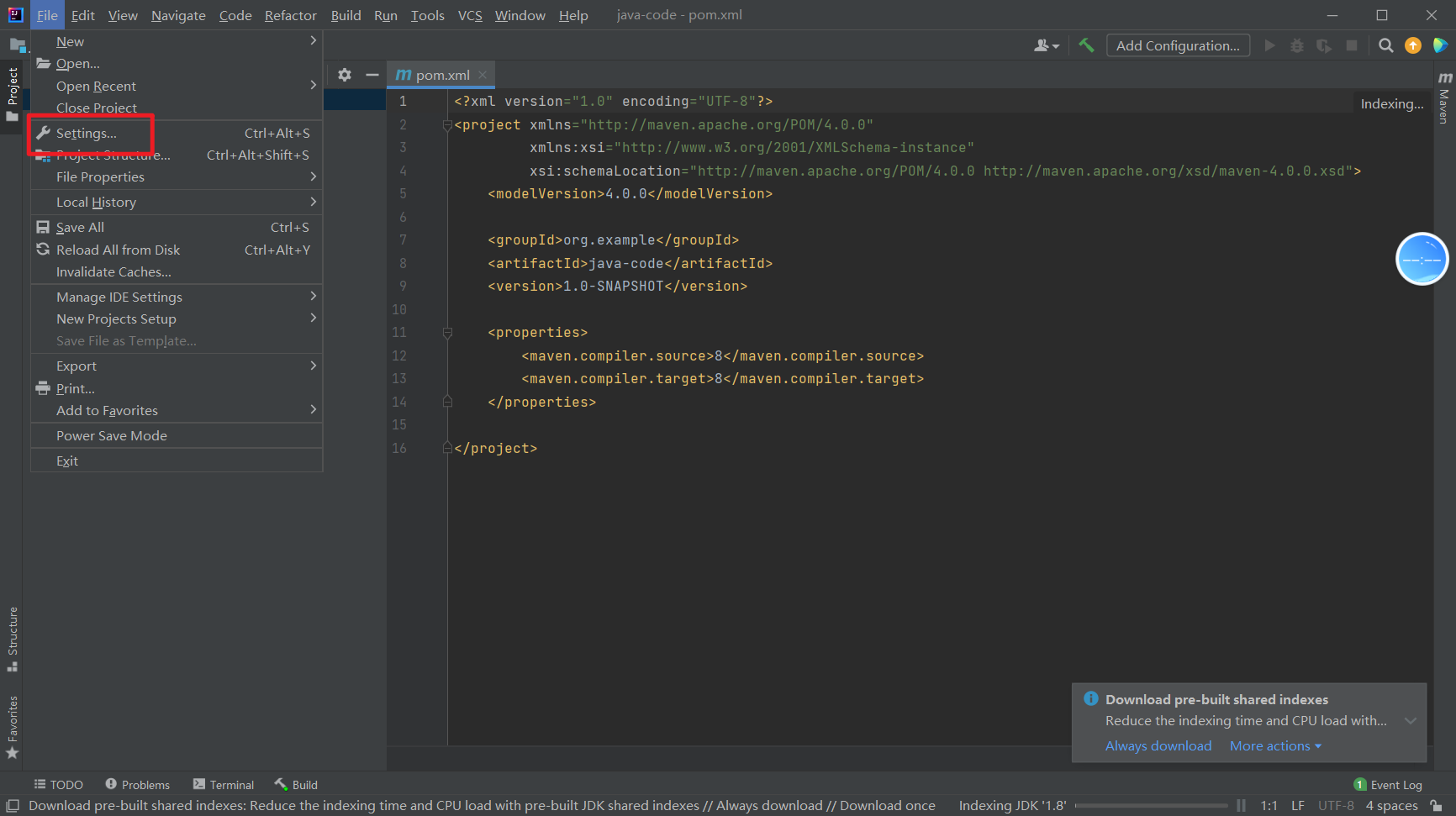Switch to the pom.xml tab
This screenshot has width=1456, height=816.
(442, 75)
